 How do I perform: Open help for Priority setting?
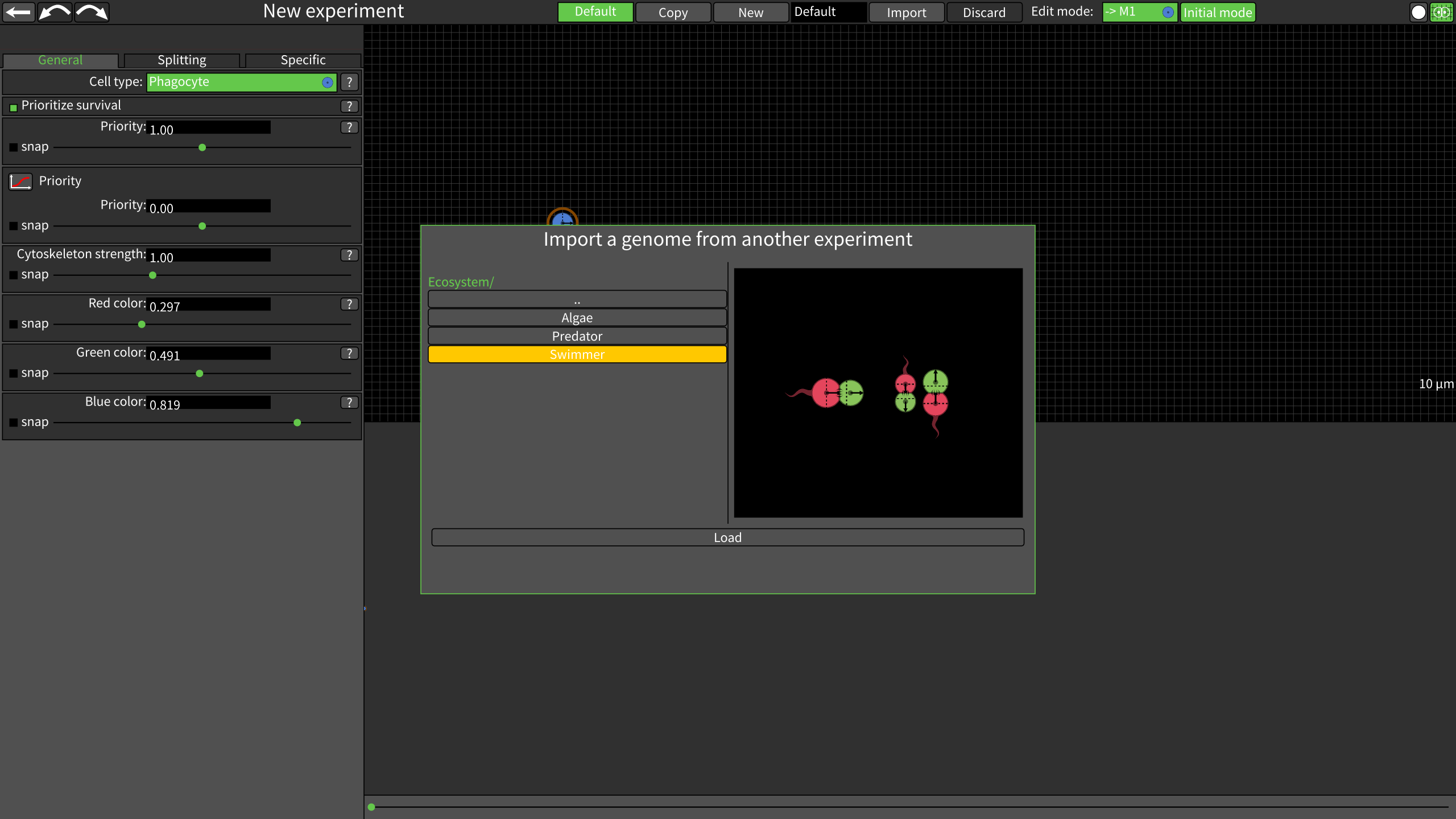pos(349,127)
